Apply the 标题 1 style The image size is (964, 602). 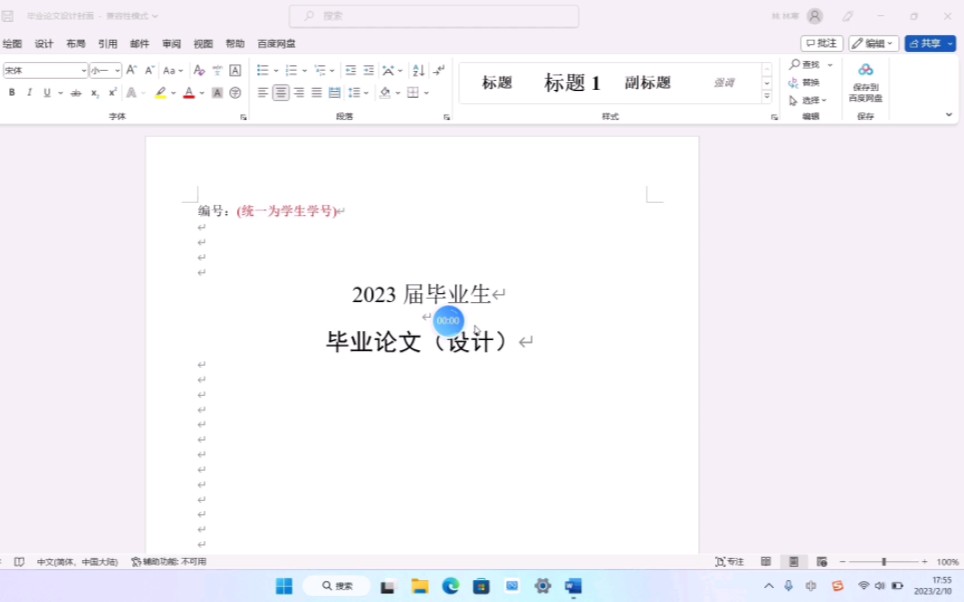[570, 83]
